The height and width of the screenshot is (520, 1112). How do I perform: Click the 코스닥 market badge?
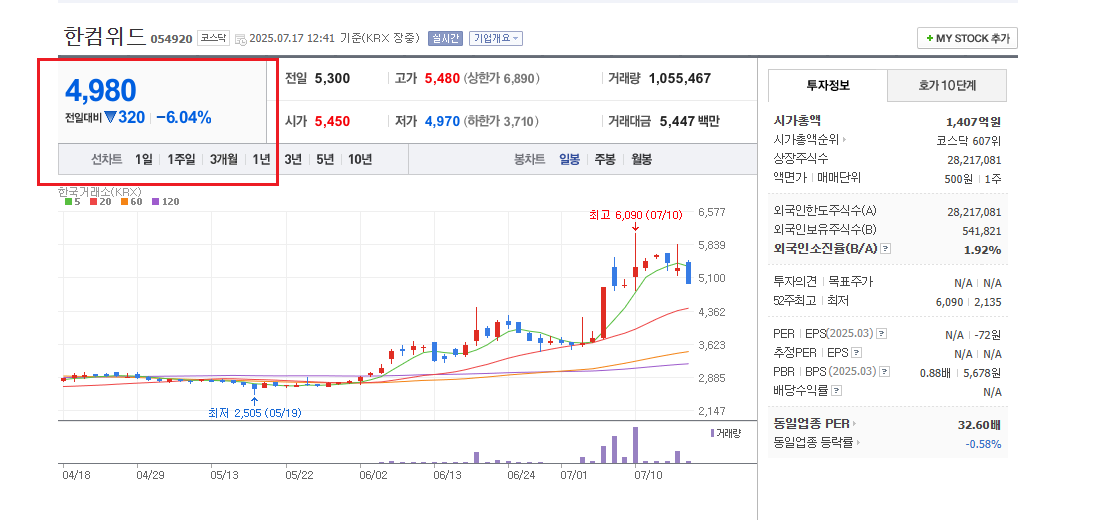point(213,38)
